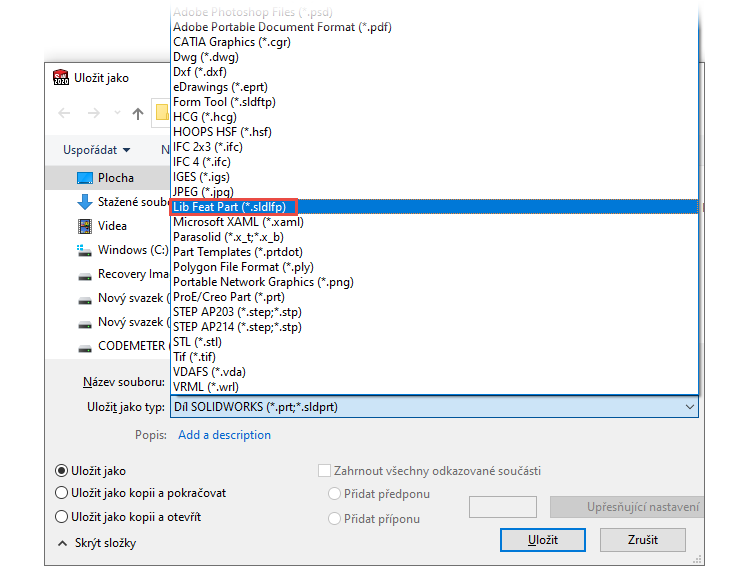Choose IGES (*.igs) file type
This screenshot has width=750, height=566.
click(434, 177)
